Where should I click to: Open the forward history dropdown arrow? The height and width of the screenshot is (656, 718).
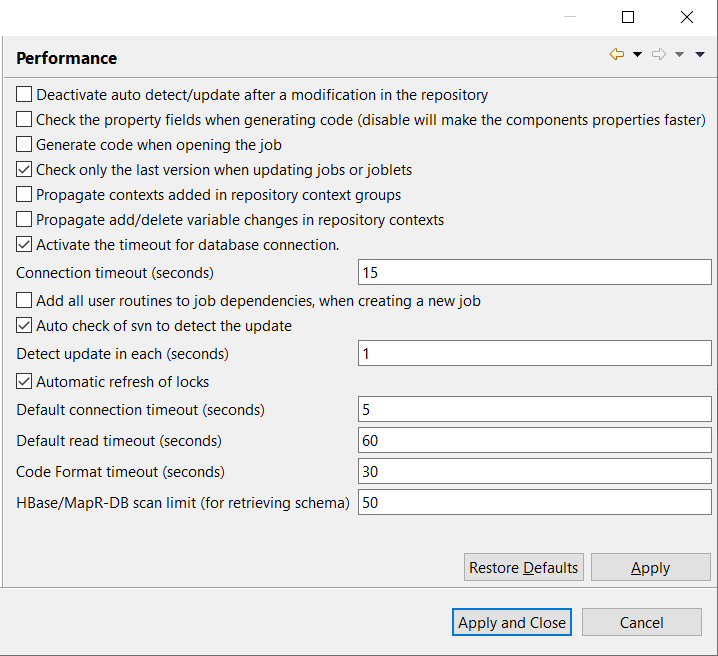[x=680, y=55]
